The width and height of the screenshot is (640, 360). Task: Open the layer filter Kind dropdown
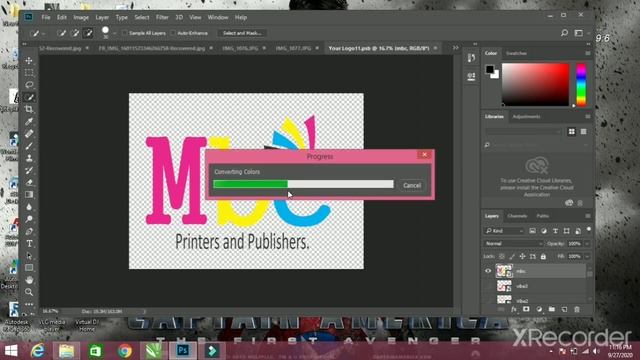pyautogui.click(x=504, y=231)
